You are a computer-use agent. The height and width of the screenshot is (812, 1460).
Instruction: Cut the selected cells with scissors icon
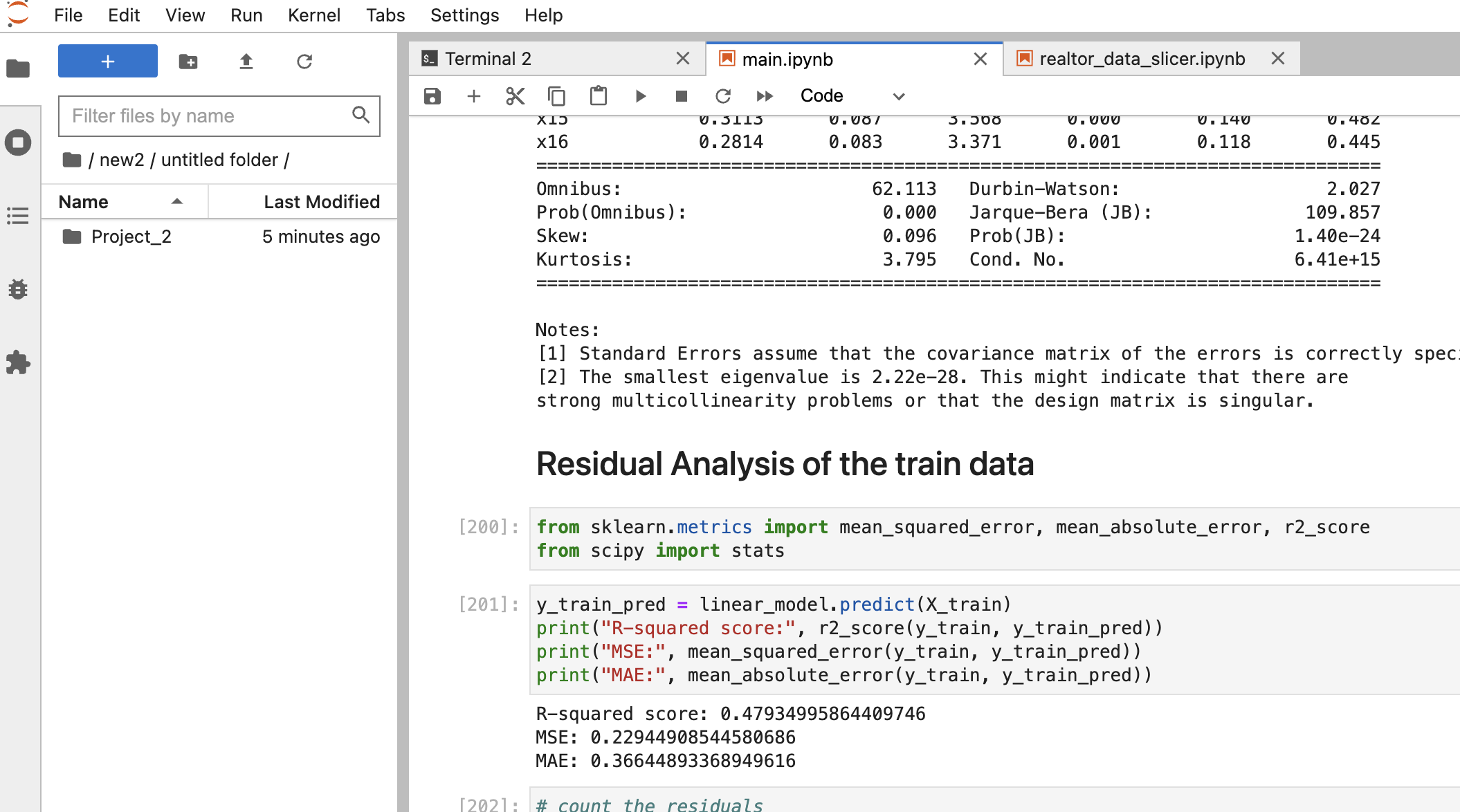515,96
